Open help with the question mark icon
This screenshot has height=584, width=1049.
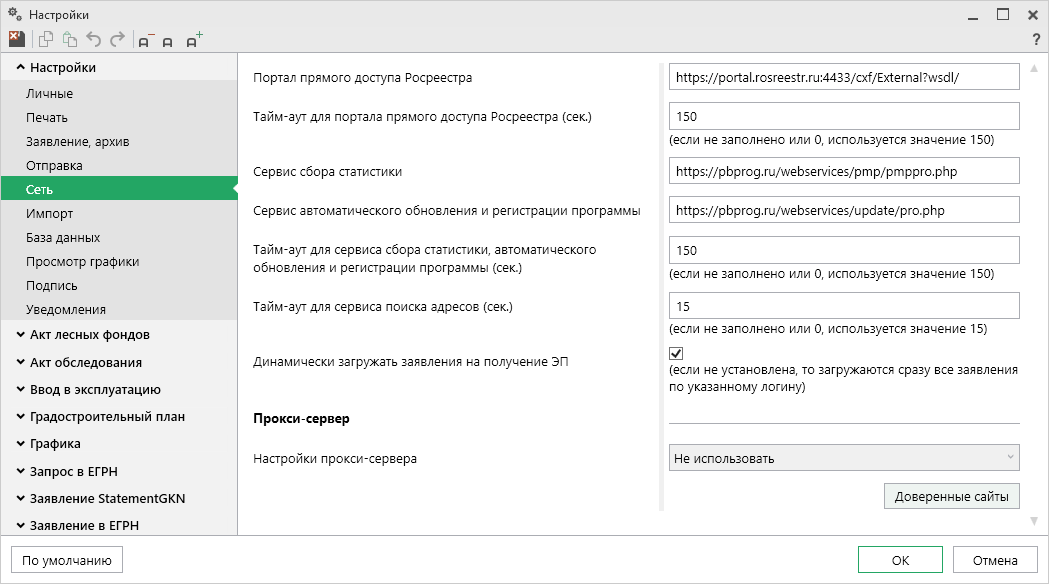pos(1036,40)
